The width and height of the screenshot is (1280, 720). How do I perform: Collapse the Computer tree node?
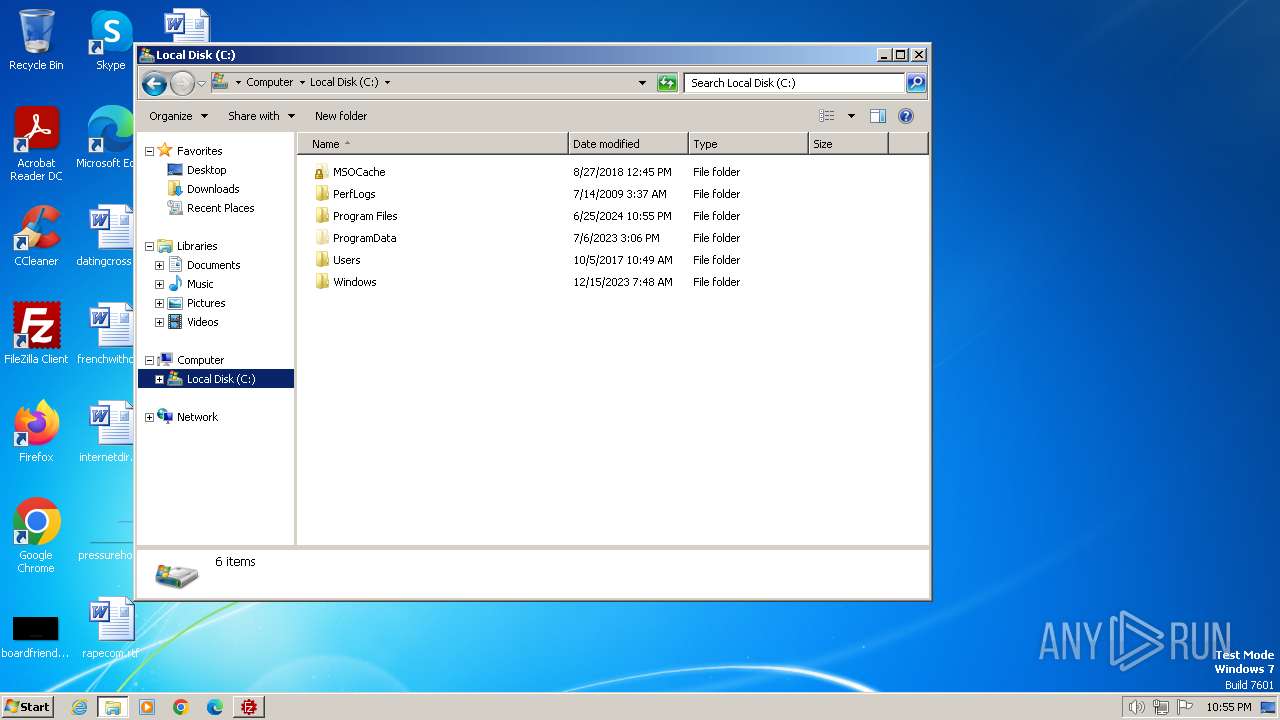pyautogui.click(x=149, y=360)
